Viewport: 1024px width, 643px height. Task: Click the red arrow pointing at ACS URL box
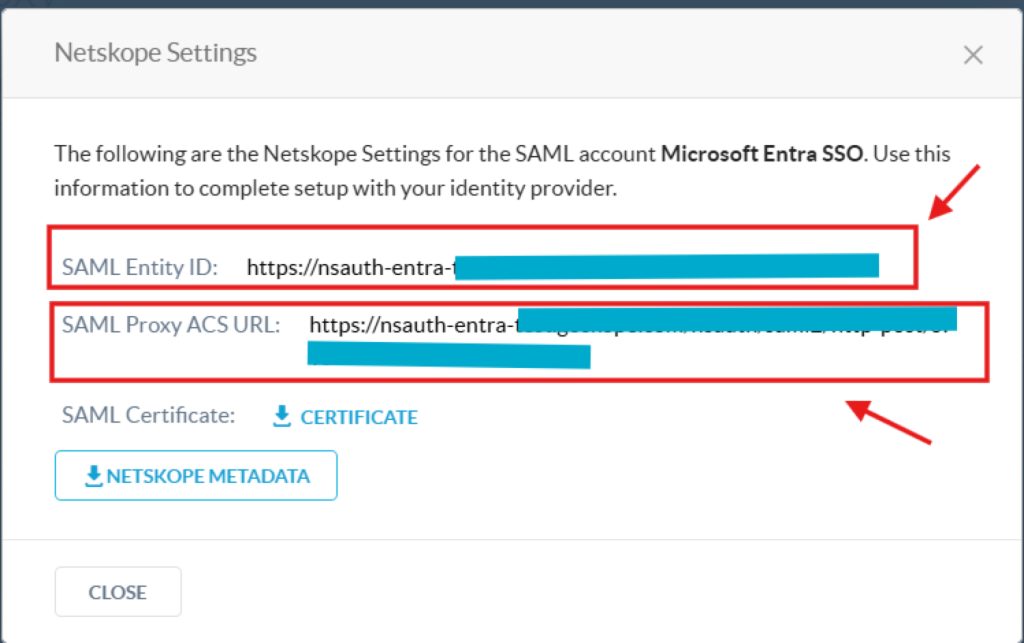888,422
